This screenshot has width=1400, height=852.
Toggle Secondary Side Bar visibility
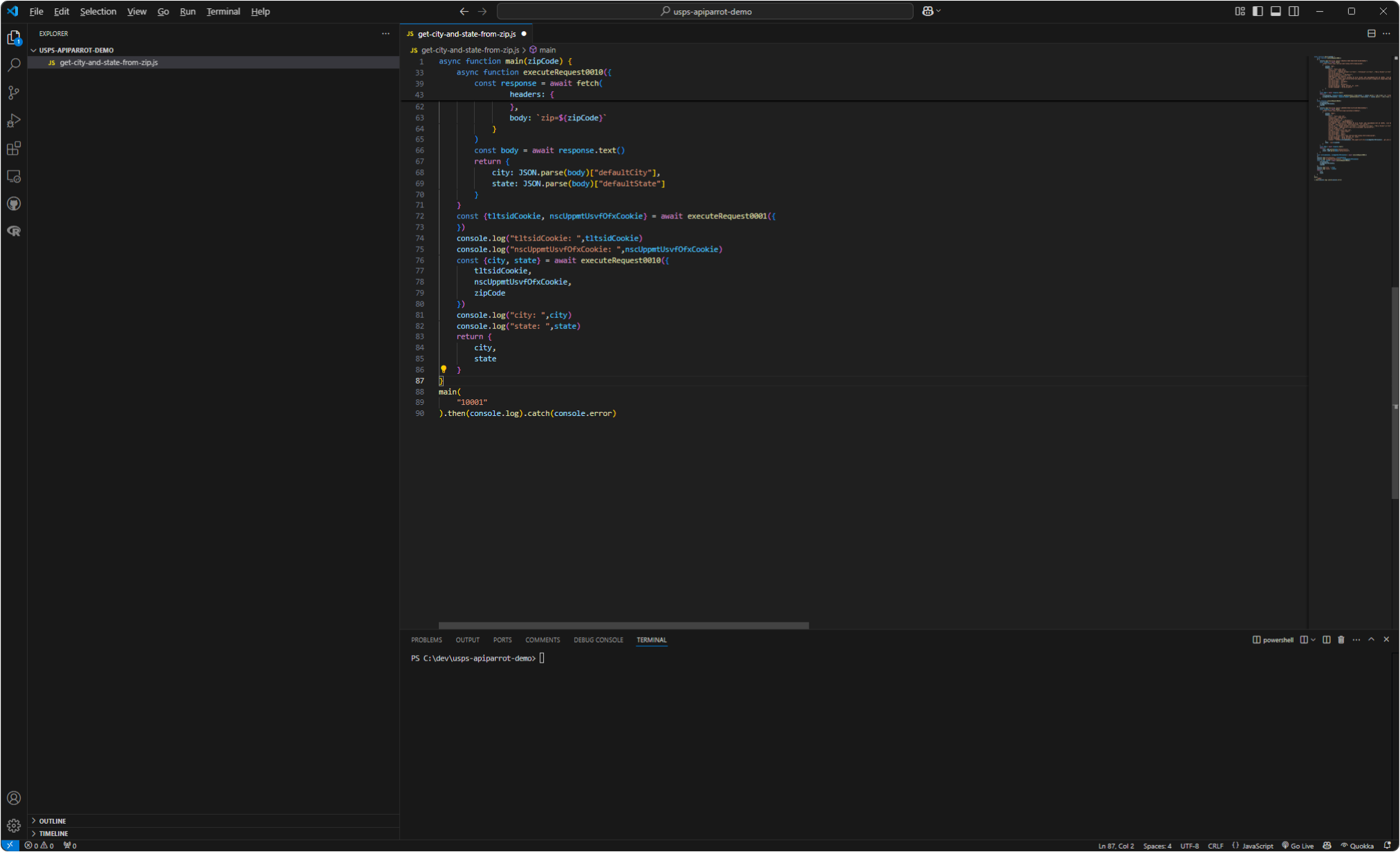[1294, 11]
